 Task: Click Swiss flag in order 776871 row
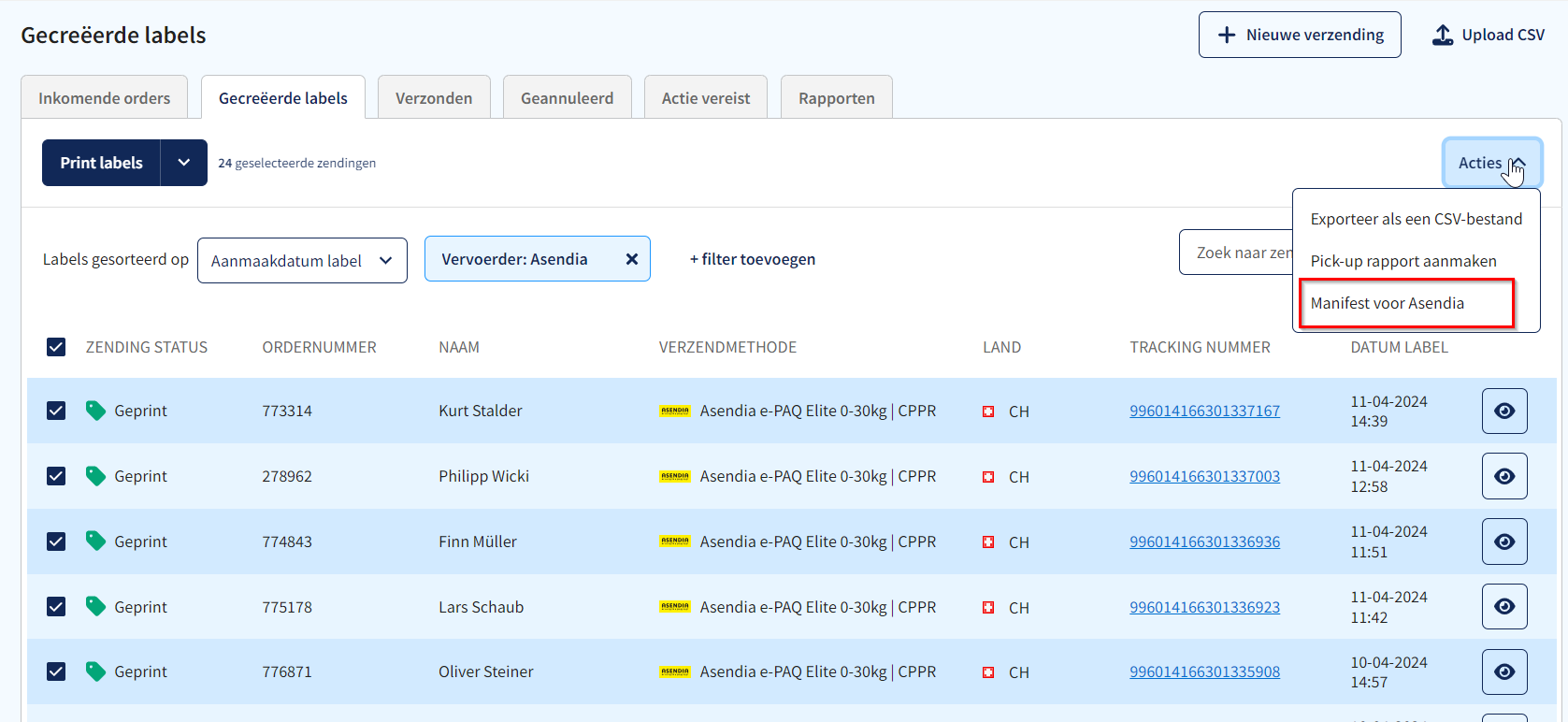tap(988, 672)
